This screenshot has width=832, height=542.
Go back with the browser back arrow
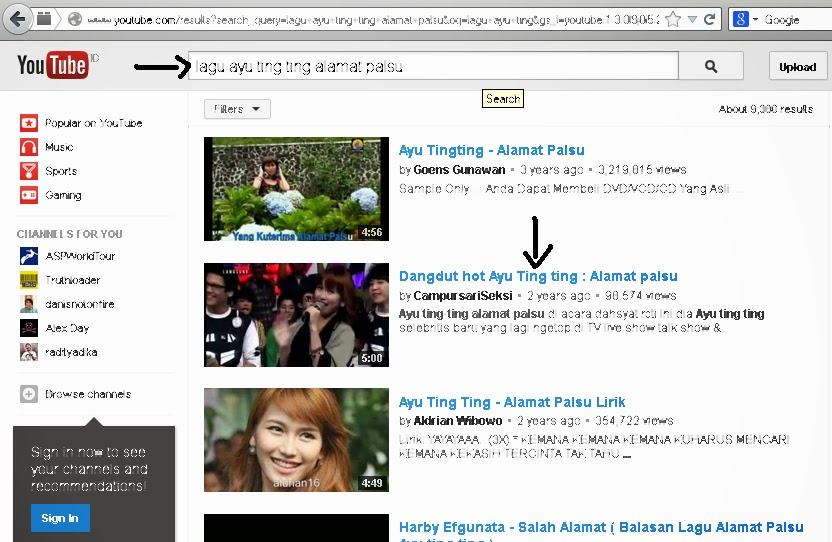(x=18, y=20)
